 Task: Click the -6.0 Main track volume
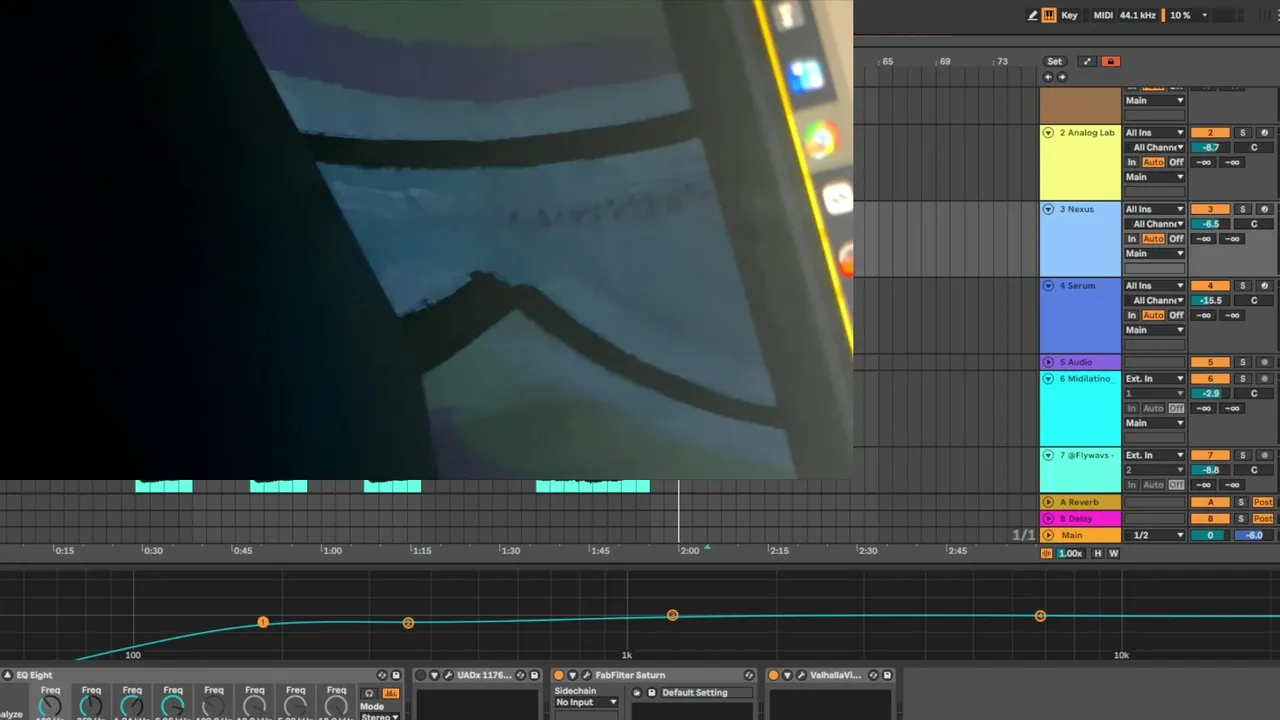coord(1254,535)
